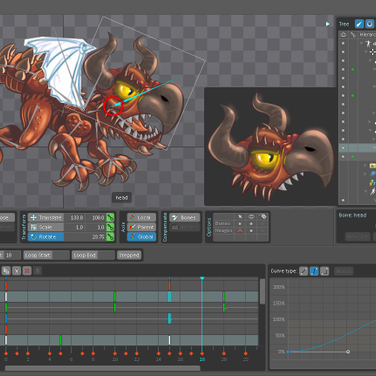Click the green key at frame 5, bottom row
This screenshot has height=376, width=376.
pyautogui.click(x=60, y=340)
